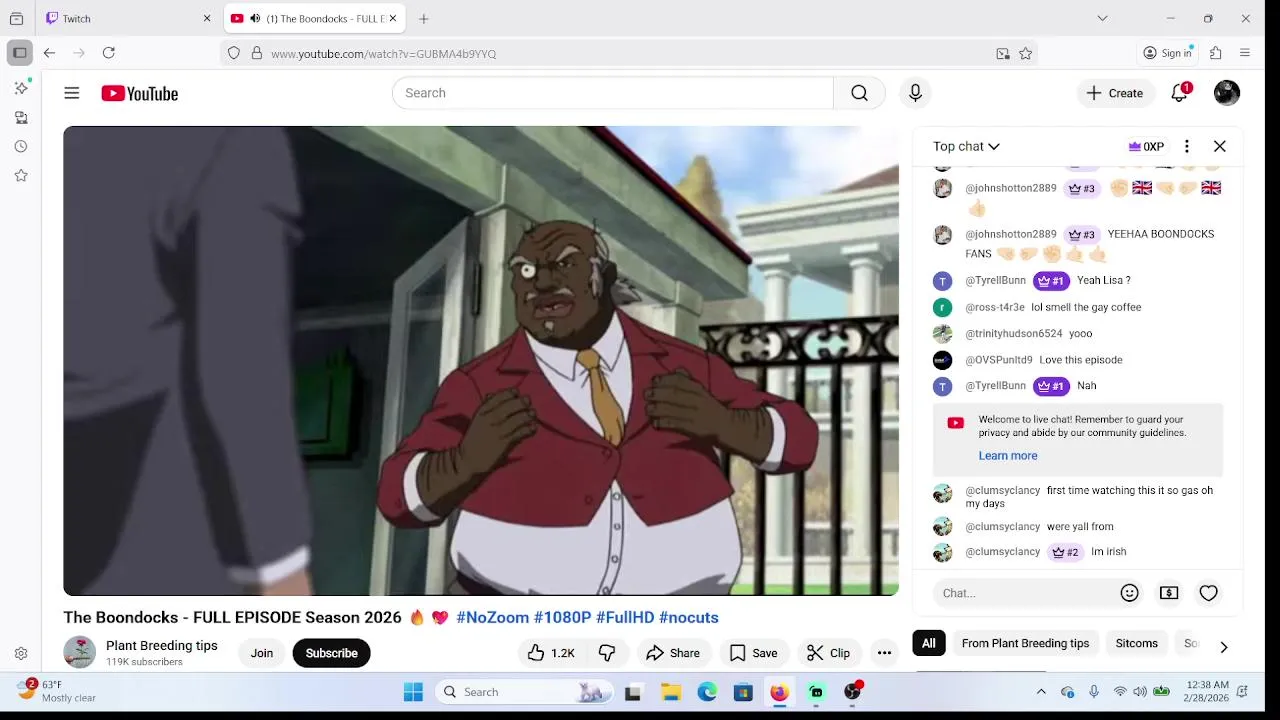
Task: Open a new browser tab
Action: coord(424,18)
